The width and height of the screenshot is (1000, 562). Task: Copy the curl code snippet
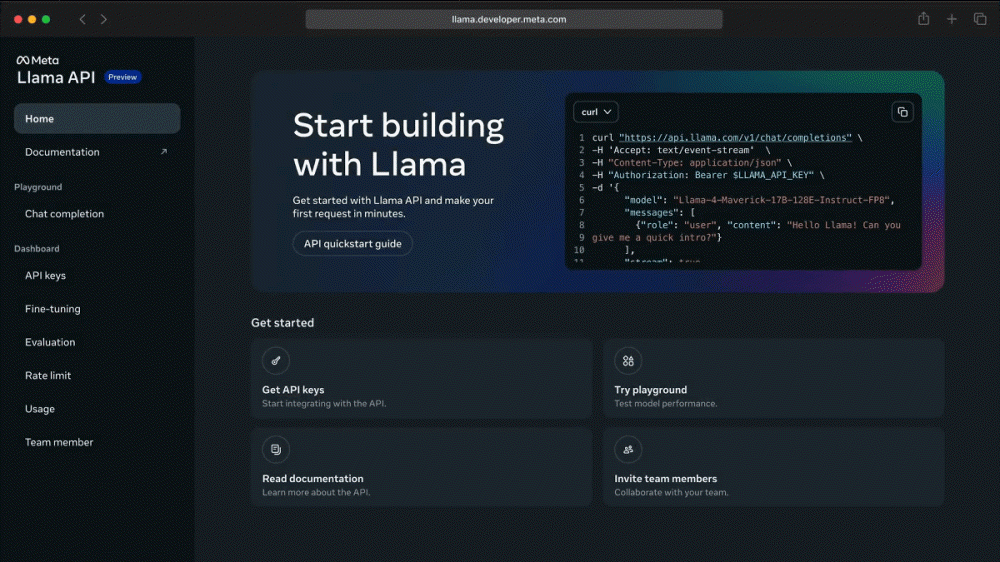(902, 112)
